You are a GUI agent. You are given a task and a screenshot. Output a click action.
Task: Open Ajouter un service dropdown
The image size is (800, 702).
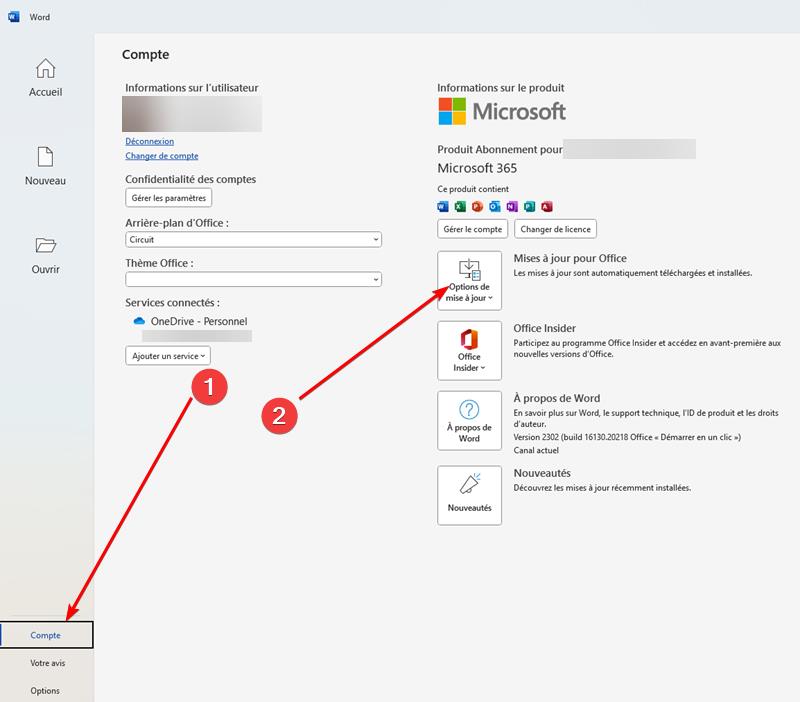(x=168, y=356)
